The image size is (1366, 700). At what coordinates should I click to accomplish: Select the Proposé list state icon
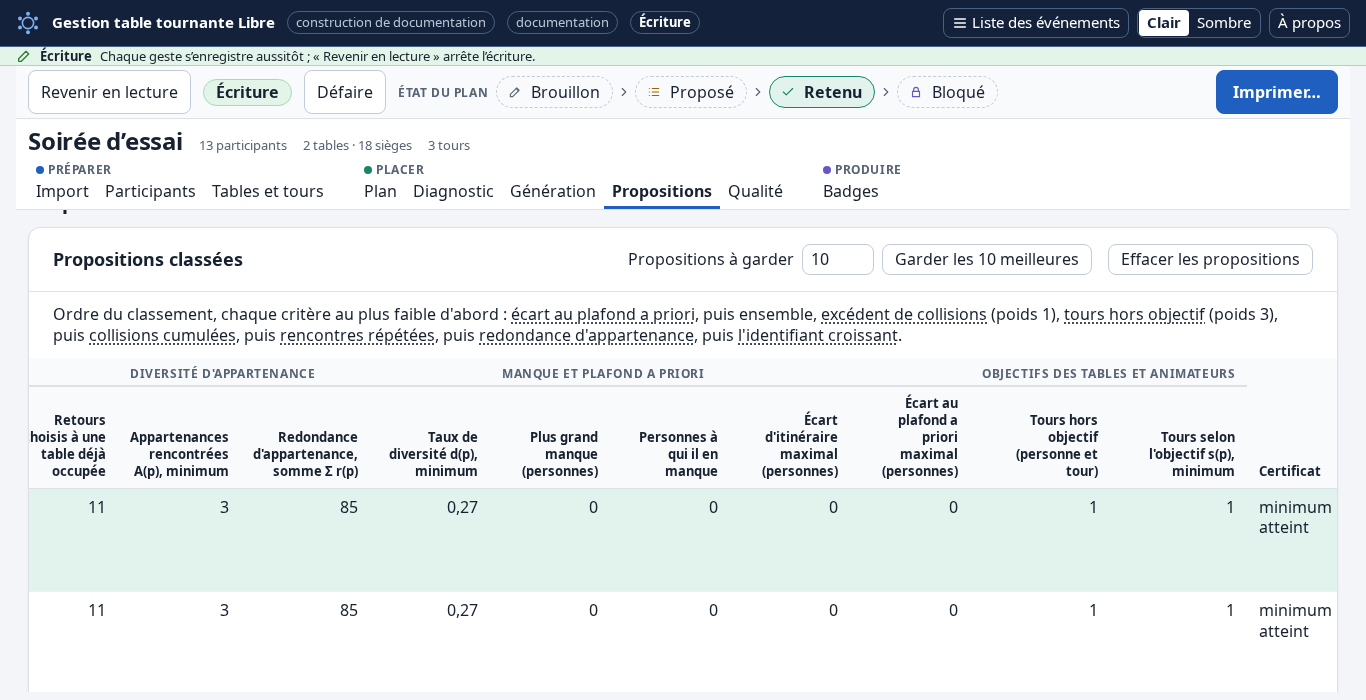654,92
